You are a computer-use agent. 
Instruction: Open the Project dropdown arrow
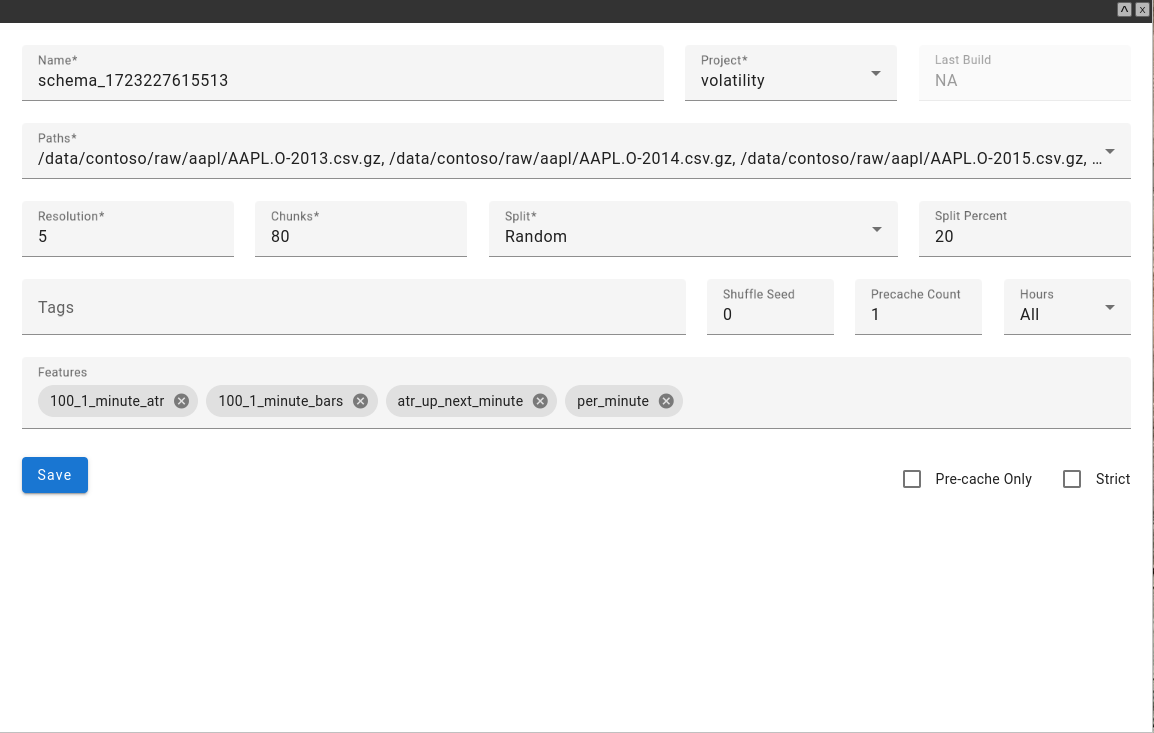875,73
